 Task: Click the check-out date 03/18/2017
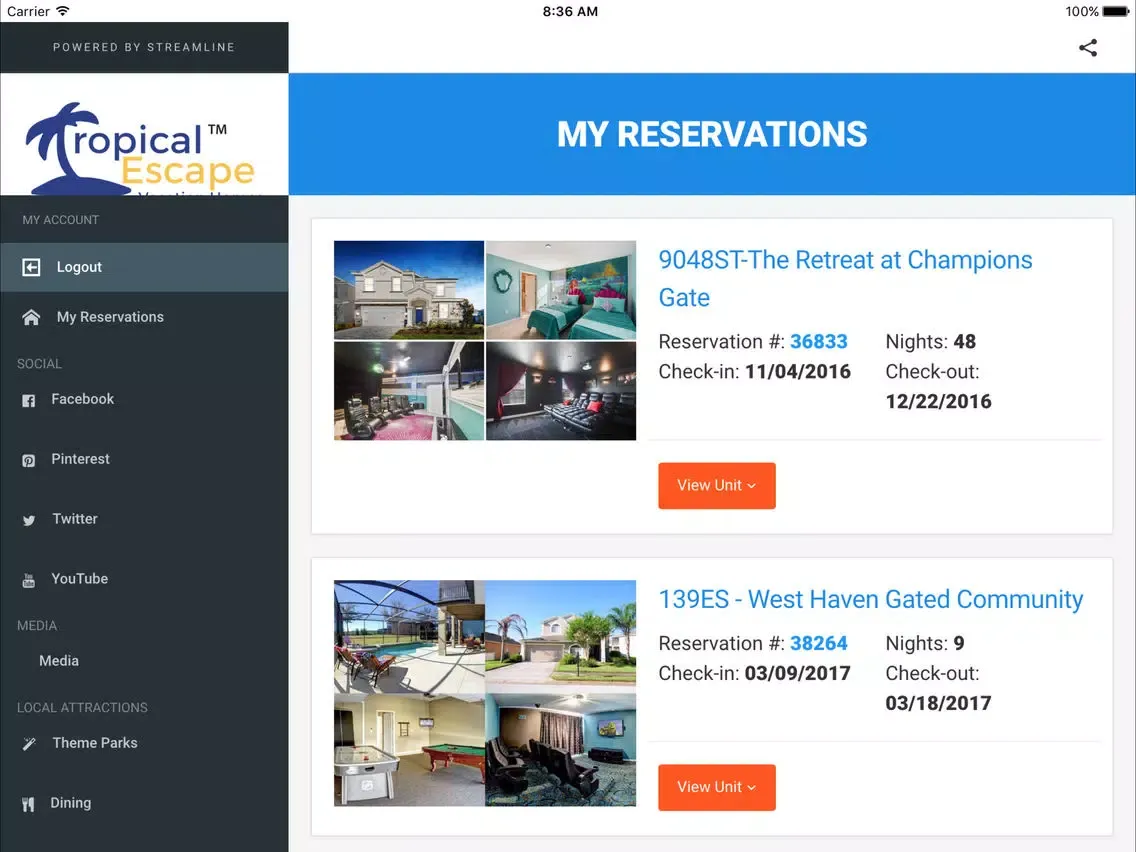938,703
